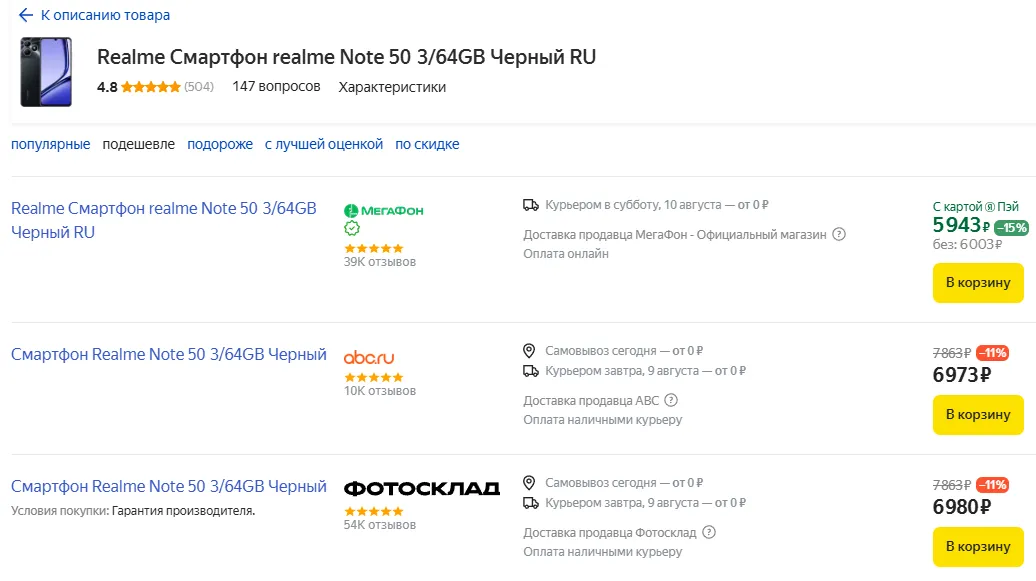Sort offers by подороже
Screen dimensions: 1036x581
(x=220, y=144)
